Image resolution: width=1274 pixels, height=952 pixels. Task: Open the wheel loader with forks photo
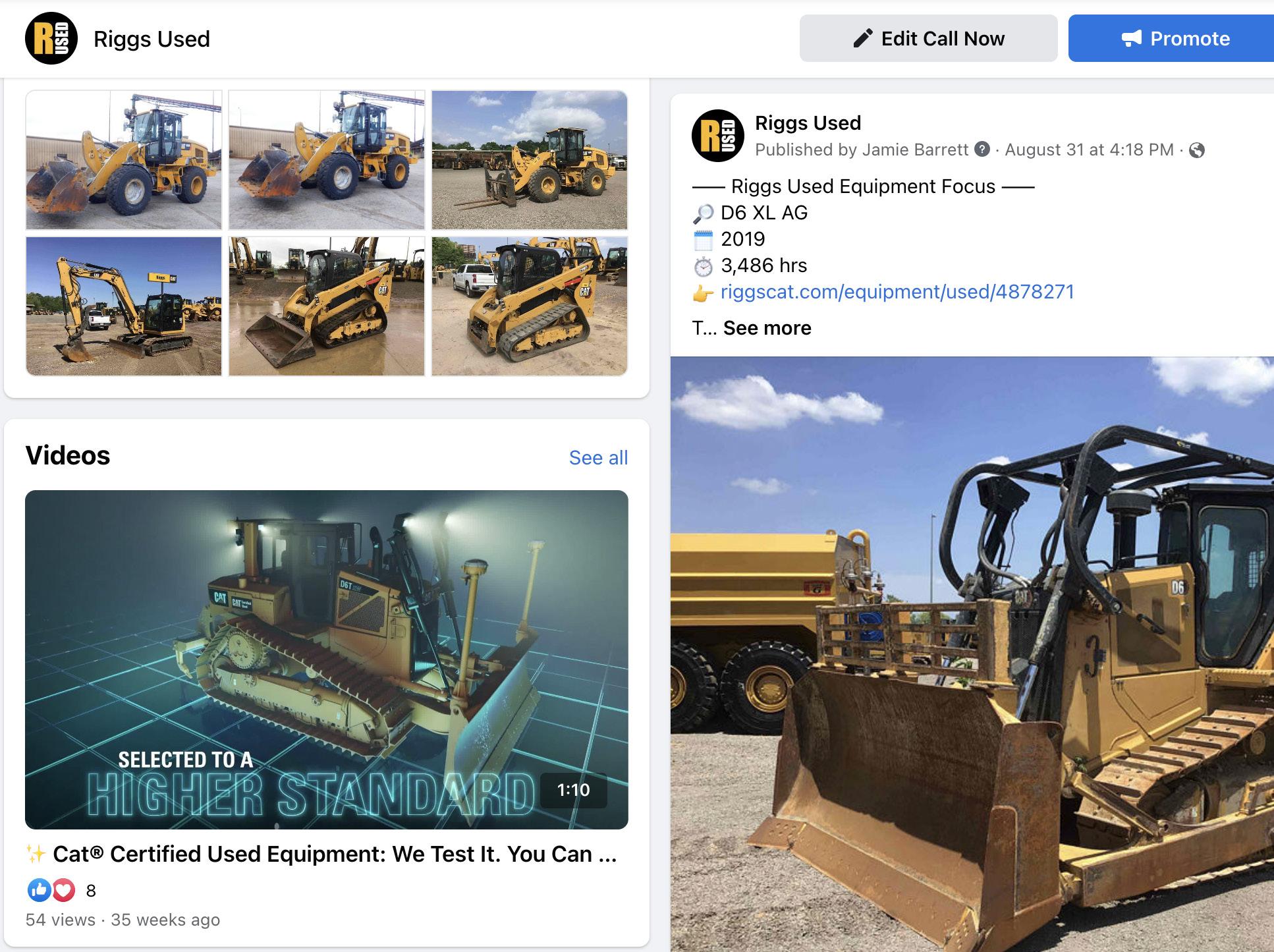(x=530, y=160)
